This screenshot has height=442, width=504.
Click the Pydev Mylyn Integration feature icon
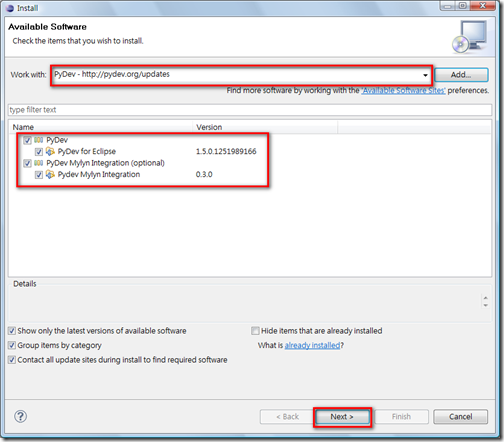(x=50, y=174)
